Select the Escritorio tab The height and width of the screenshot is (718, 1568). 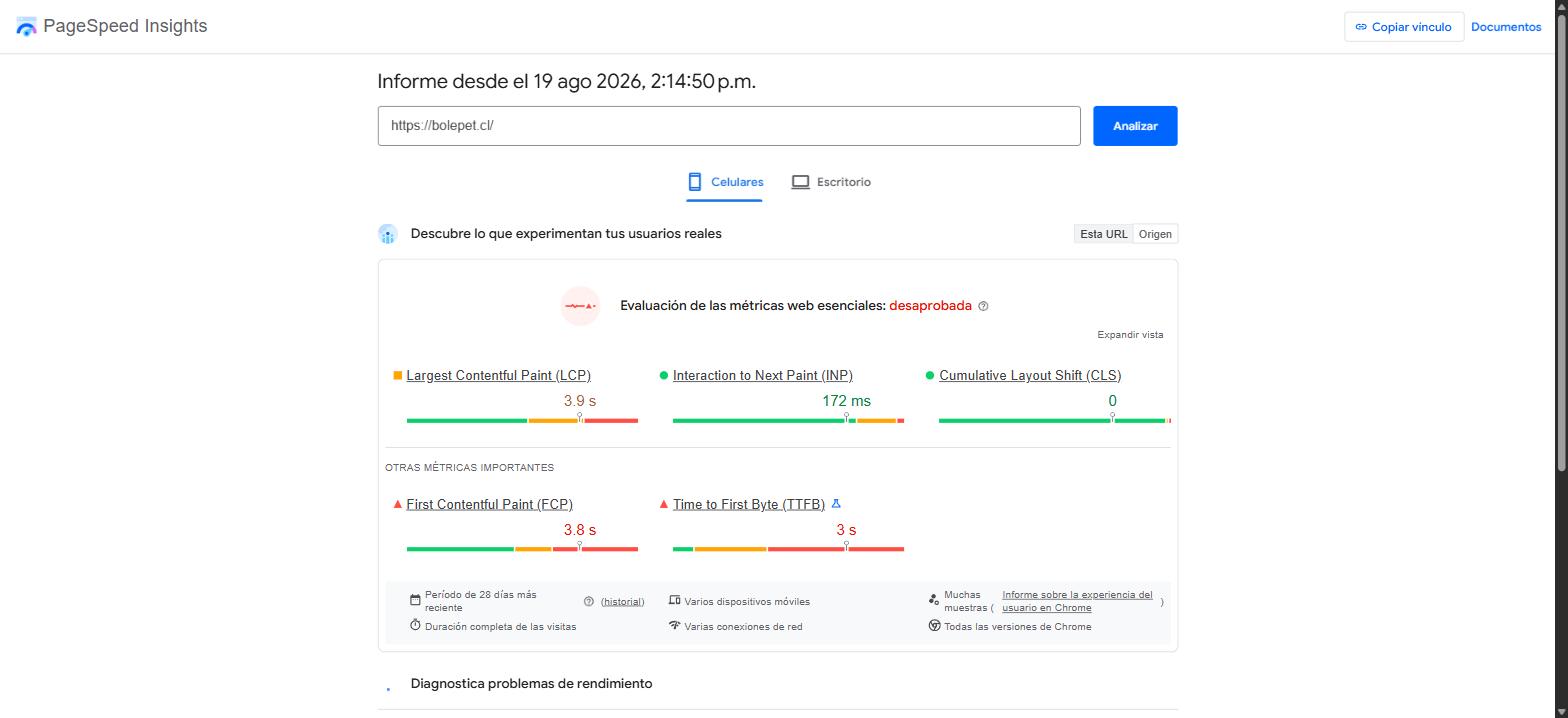click(x=831, y=182)
